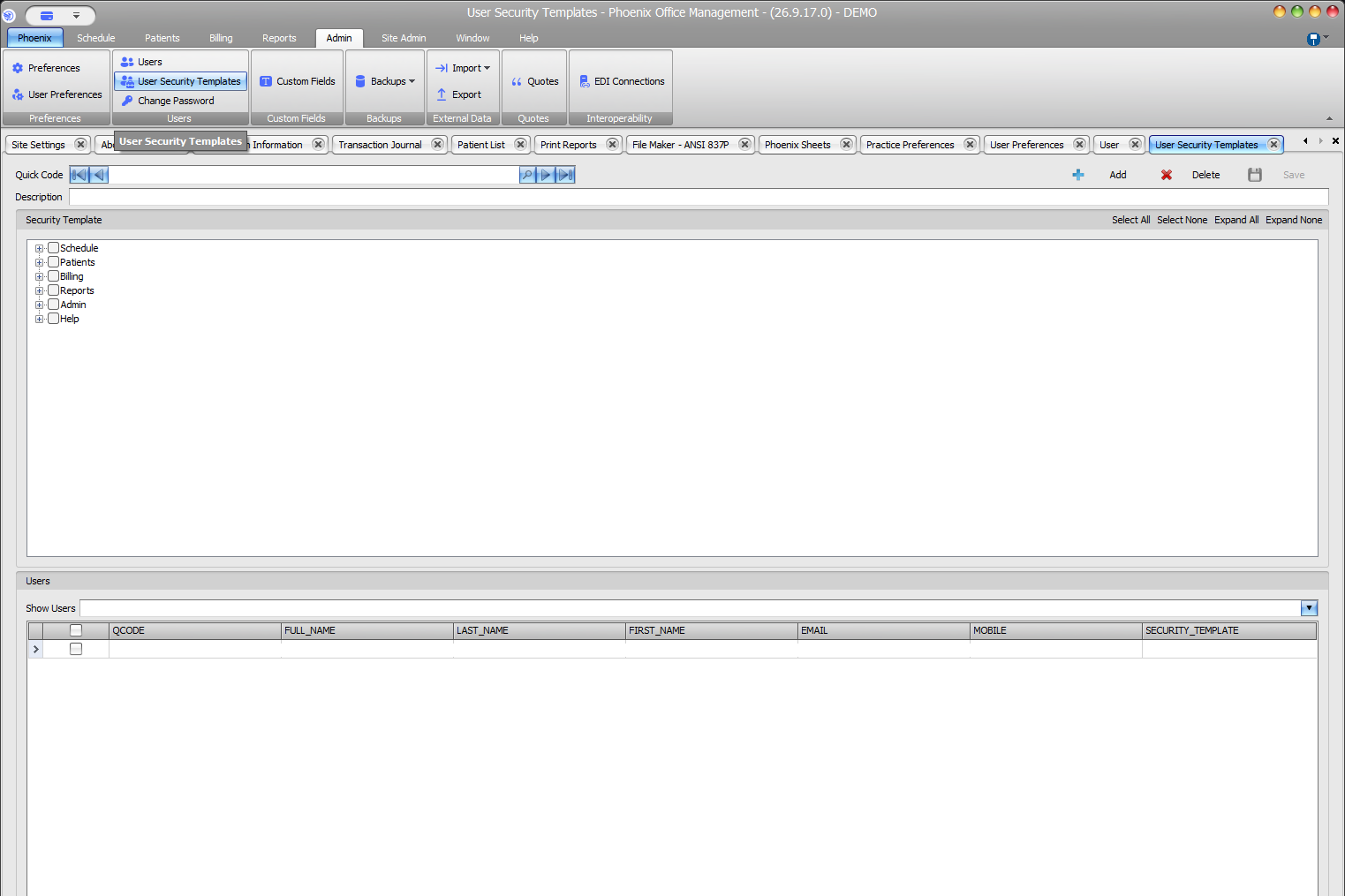The image size is (1345, 896).
Task: Open the Import dropdown menu
Action: coord(463,68)
